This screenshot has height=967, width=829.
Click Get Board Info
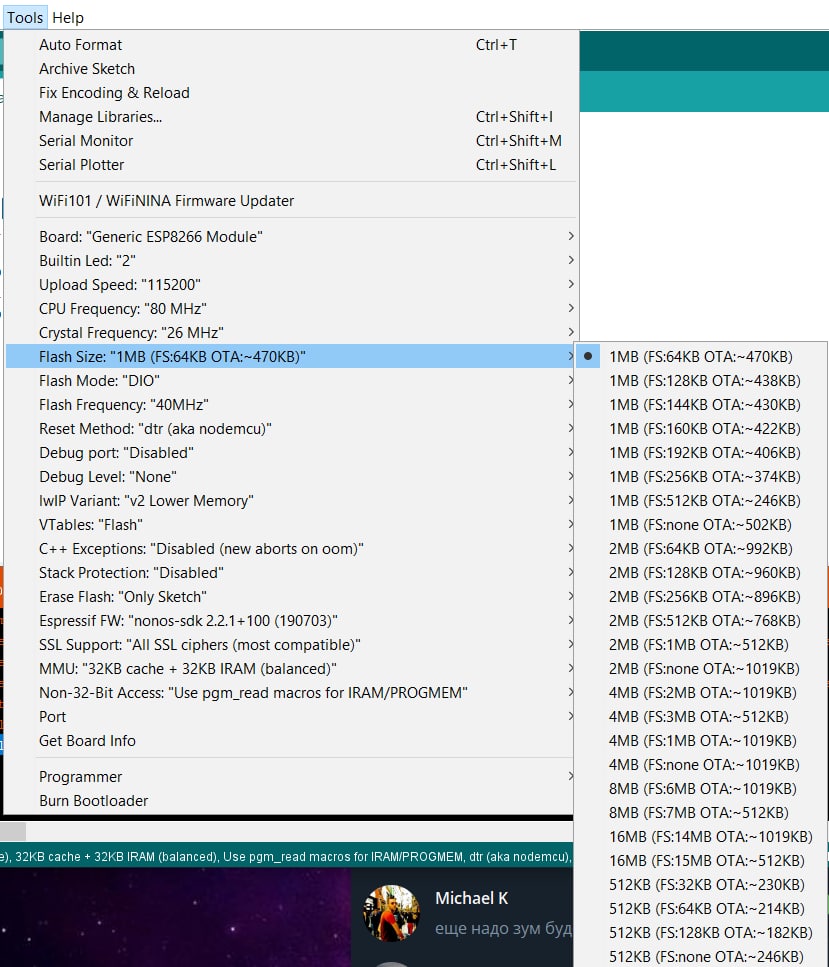point(290,741)
